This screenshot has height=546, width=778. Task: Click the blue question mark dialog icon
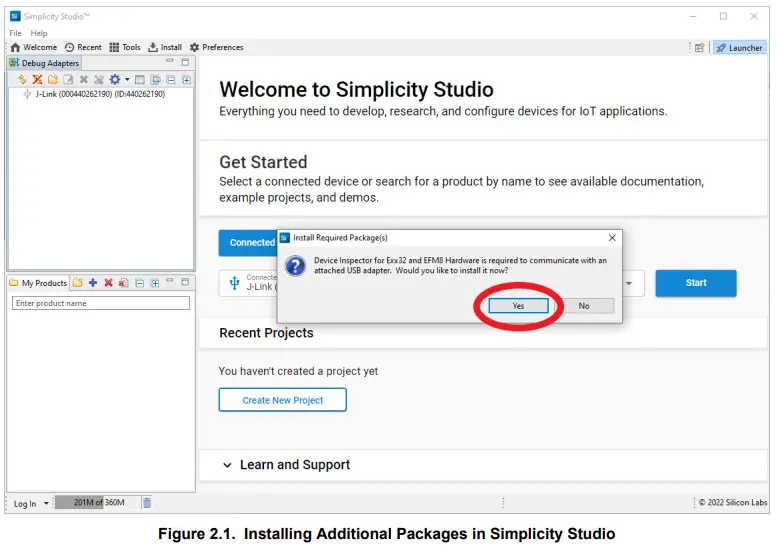(x=295, y=266)
